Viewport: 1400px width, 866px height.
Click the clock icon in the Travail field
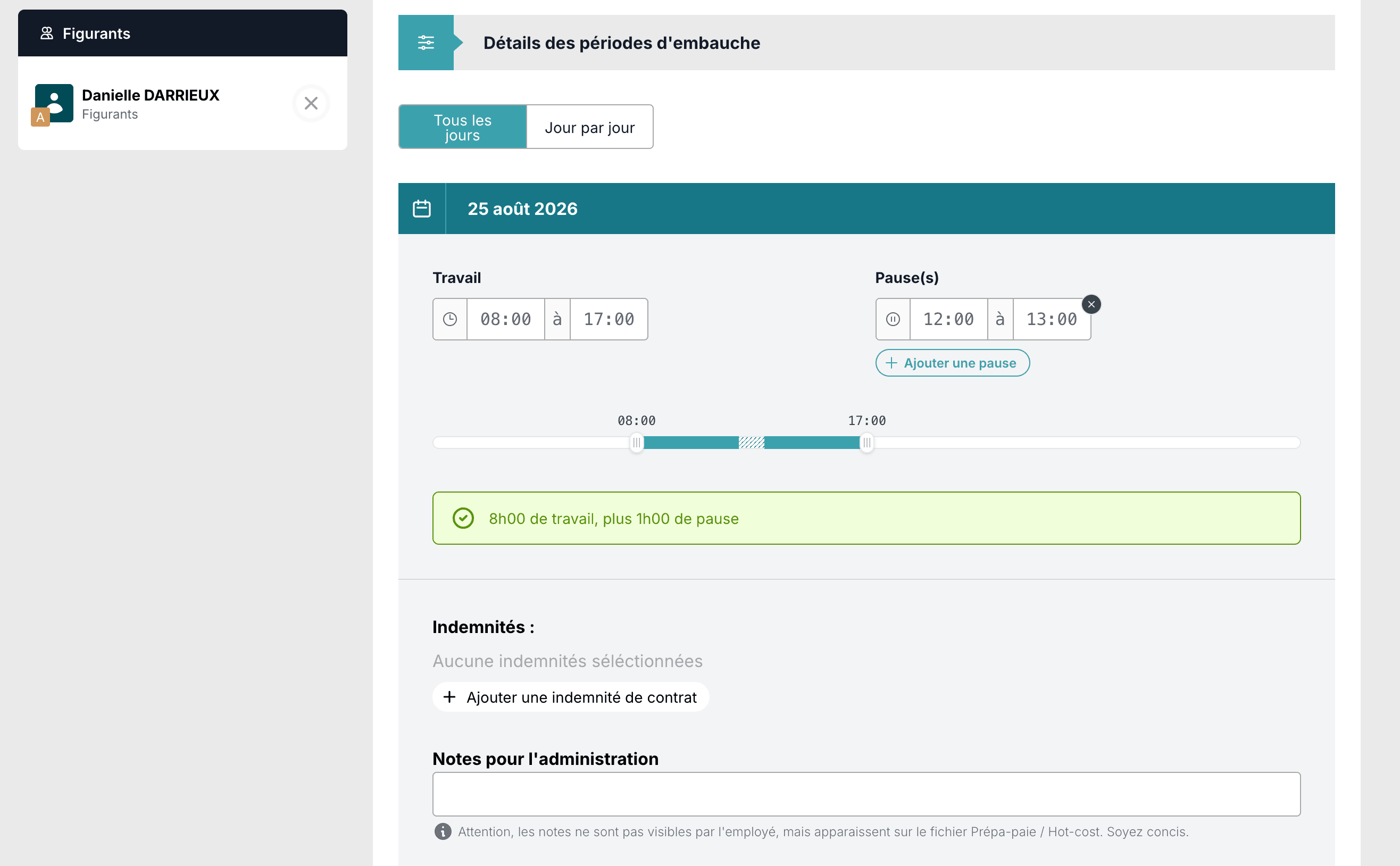(449, 319)
